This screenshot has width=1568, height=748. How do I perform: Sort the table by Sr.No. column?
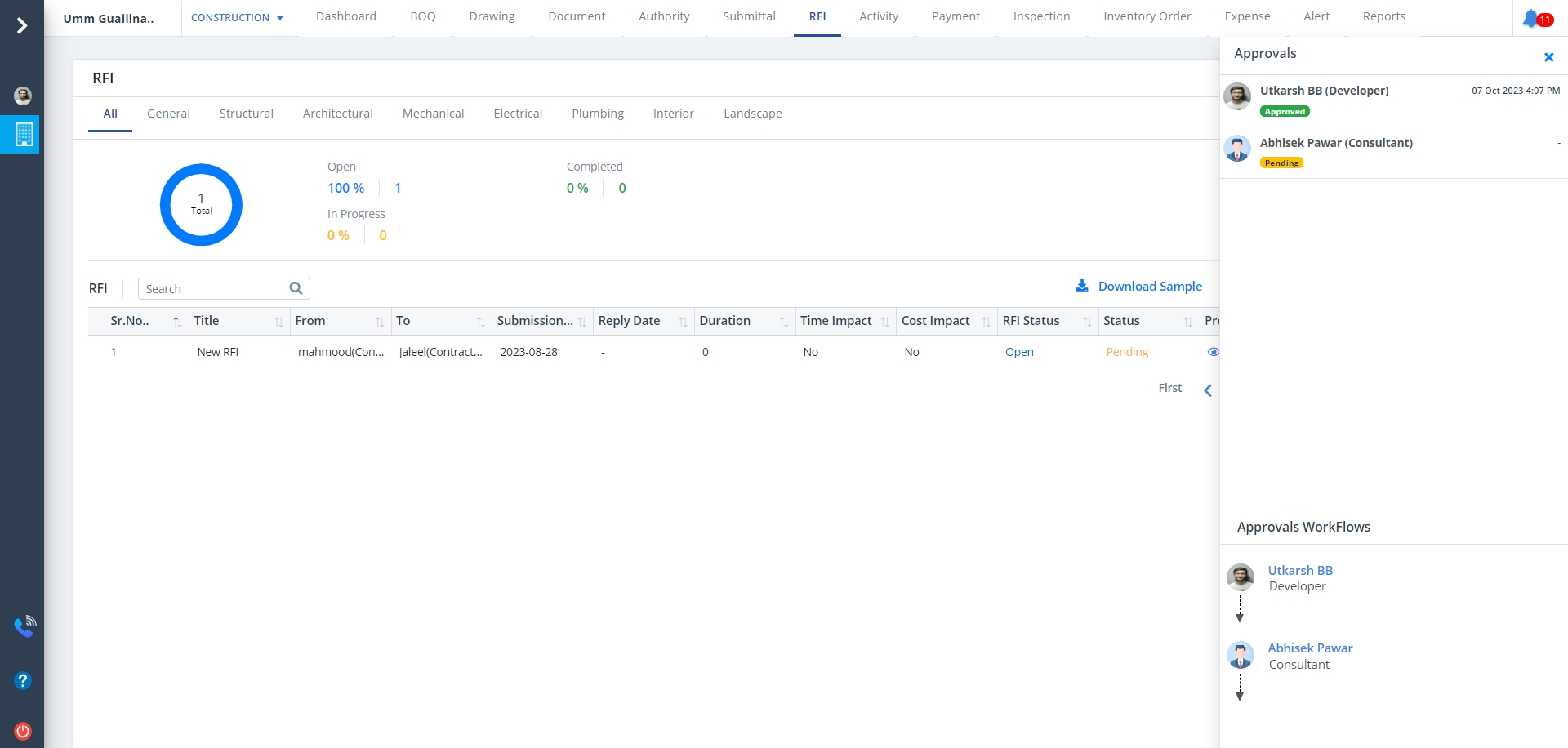click(177, 322)
